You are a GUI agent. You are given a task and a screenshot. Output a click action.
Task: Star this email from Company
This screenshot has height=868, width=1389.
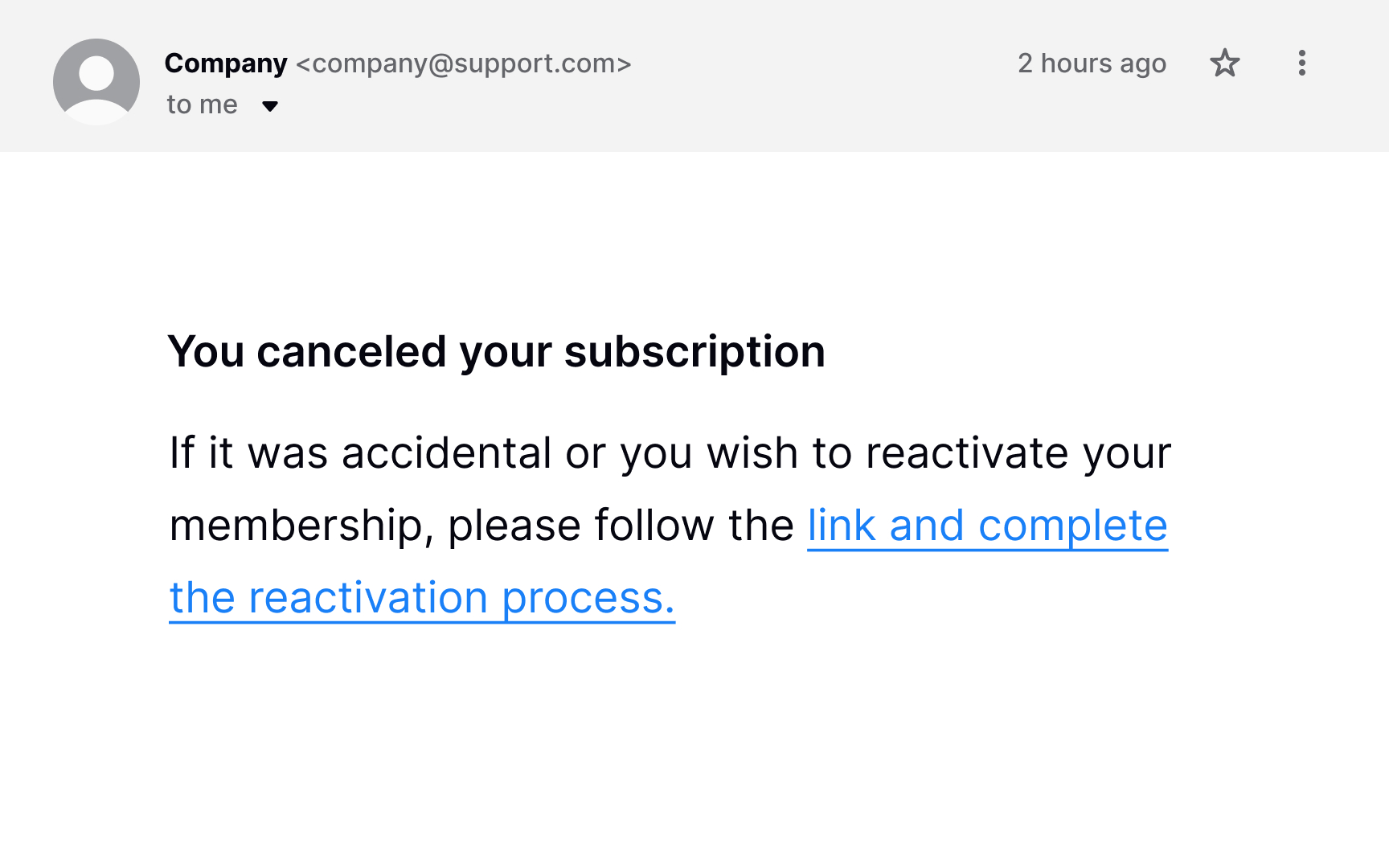coord(1225,63)
